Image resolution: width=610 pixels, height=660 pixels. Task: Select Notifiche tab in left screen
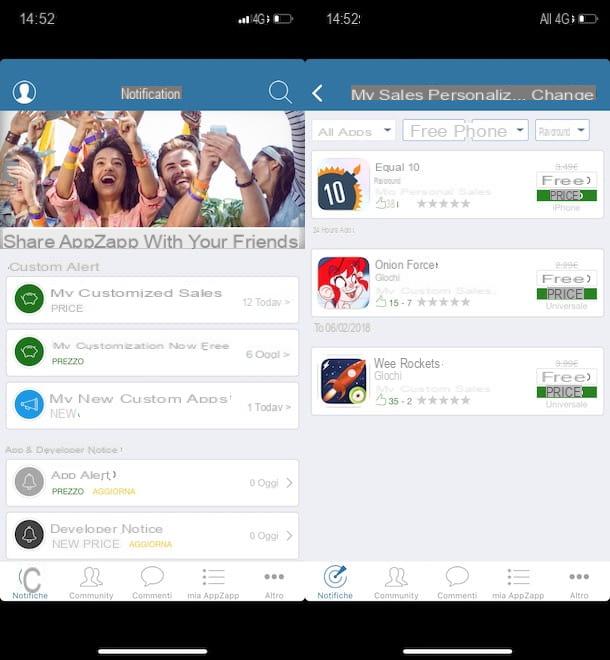point(30,583)
